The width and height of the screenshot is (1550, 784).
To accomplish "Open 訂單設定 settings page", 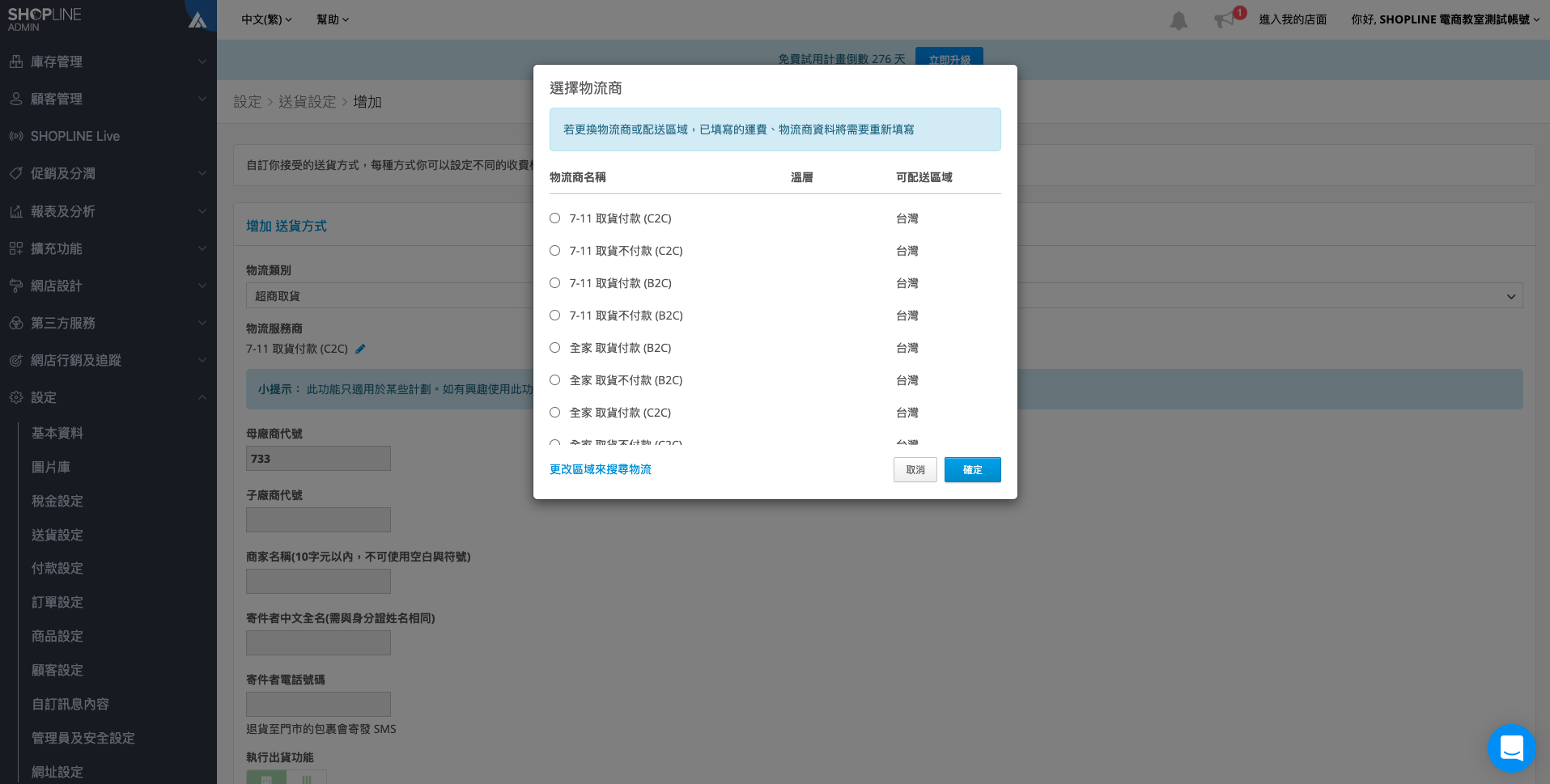I will 57,602.
